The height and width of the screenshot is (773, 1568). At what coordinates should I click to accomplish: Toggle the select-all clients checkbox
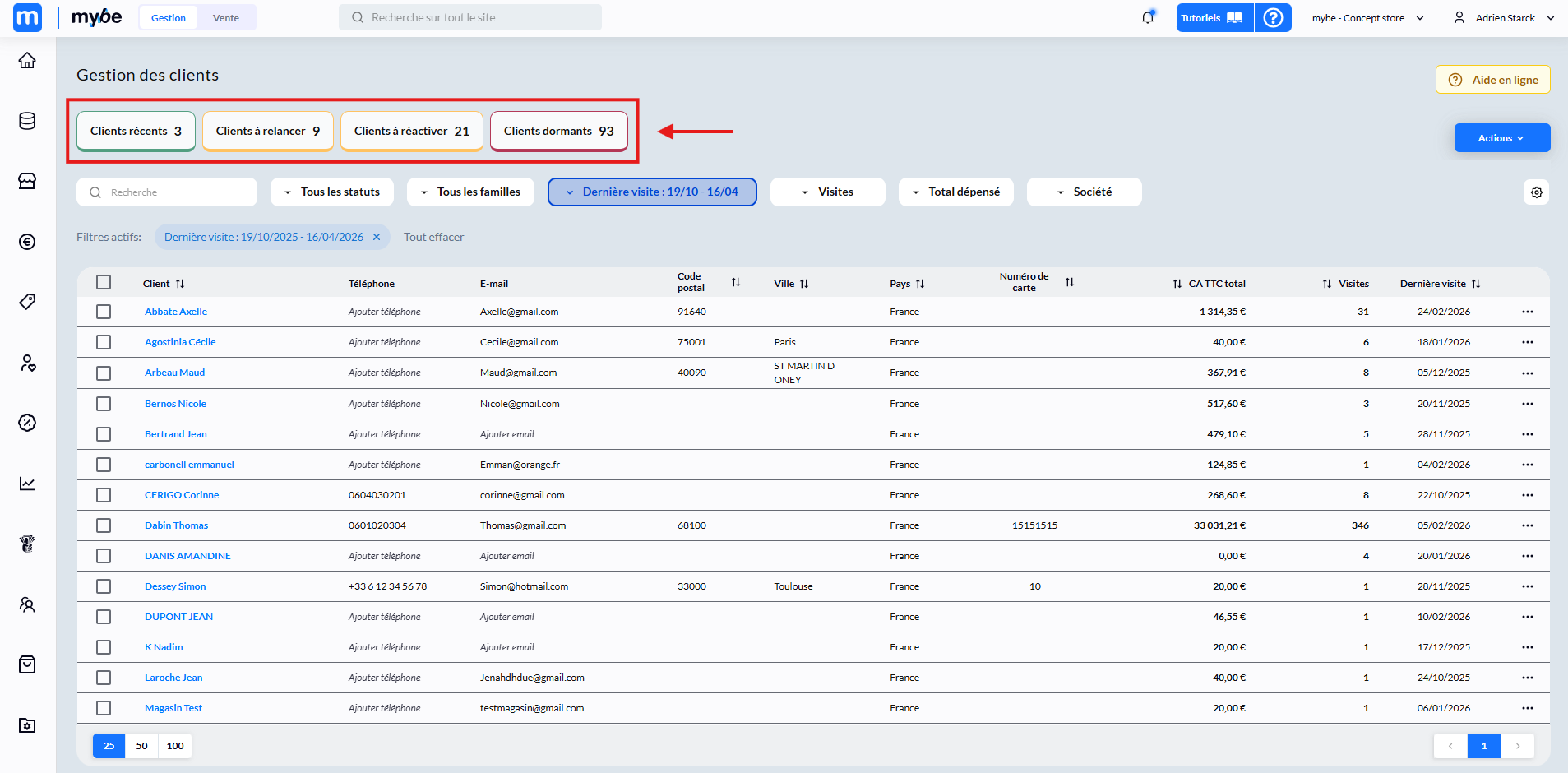point(104,283)
